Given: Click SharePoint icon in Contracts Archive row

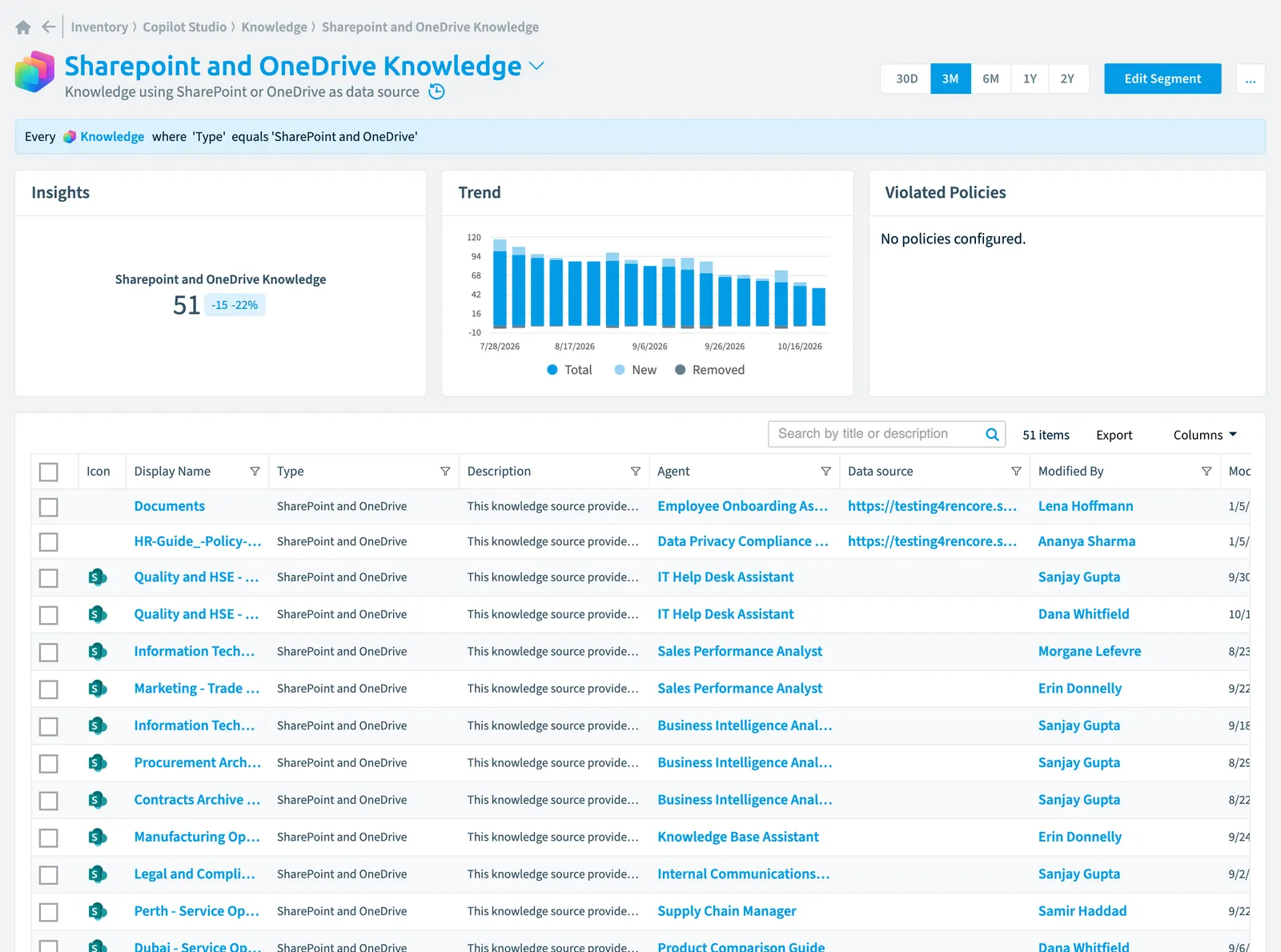Looking at the screenshot, I should (98, 800).
